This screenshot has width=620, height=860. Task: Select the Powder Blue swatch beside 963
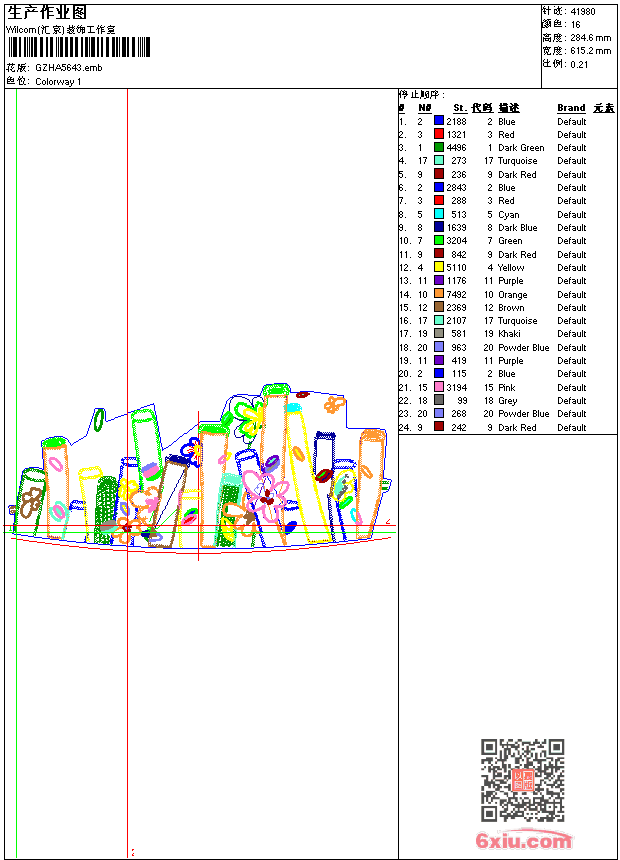(x=439, y=347)
